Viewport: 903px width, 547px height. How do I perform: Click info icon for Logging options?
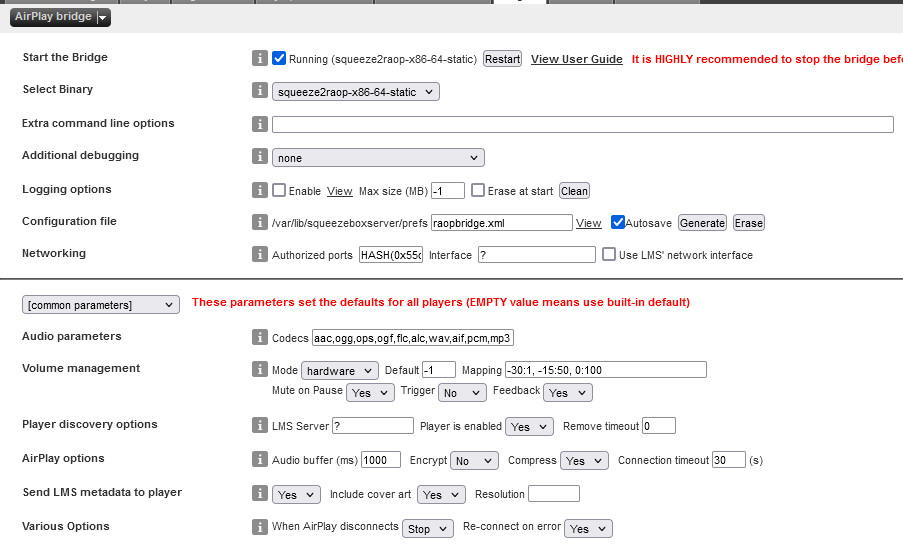click(260, 190)
